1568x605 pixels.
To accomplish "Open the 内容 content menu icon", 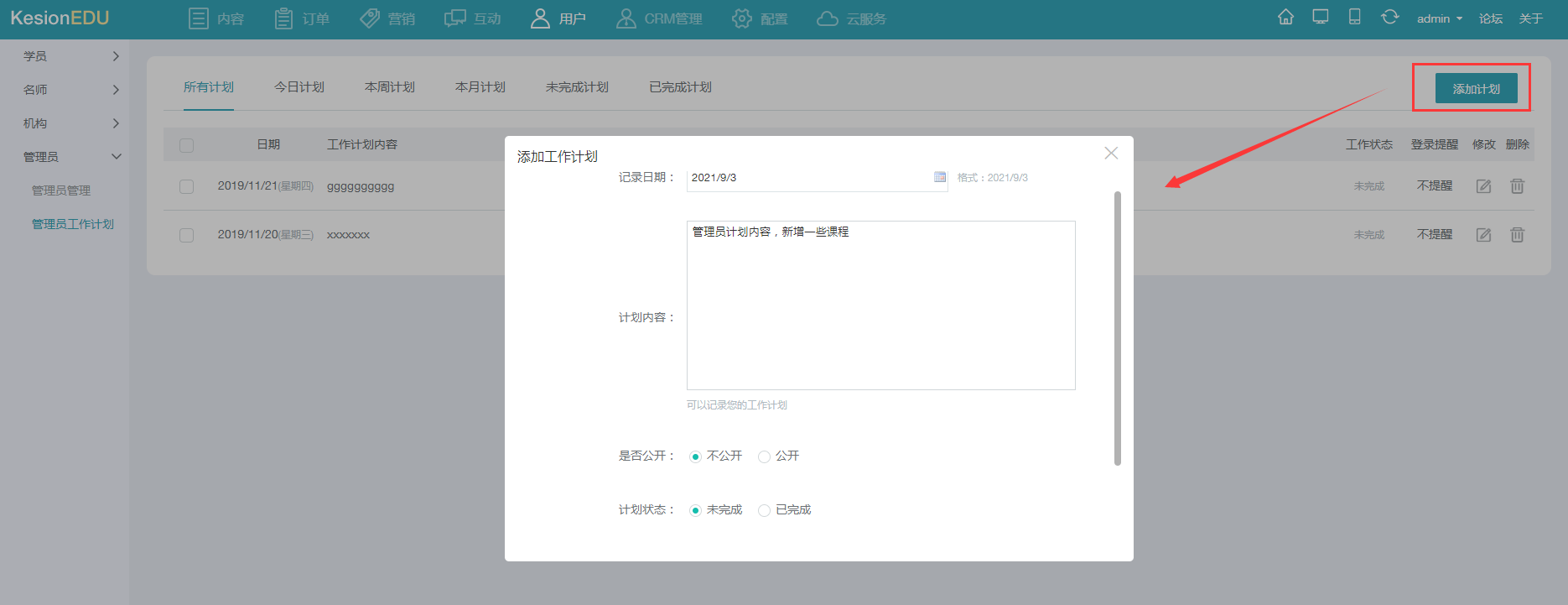I will (x=199, y=18).
